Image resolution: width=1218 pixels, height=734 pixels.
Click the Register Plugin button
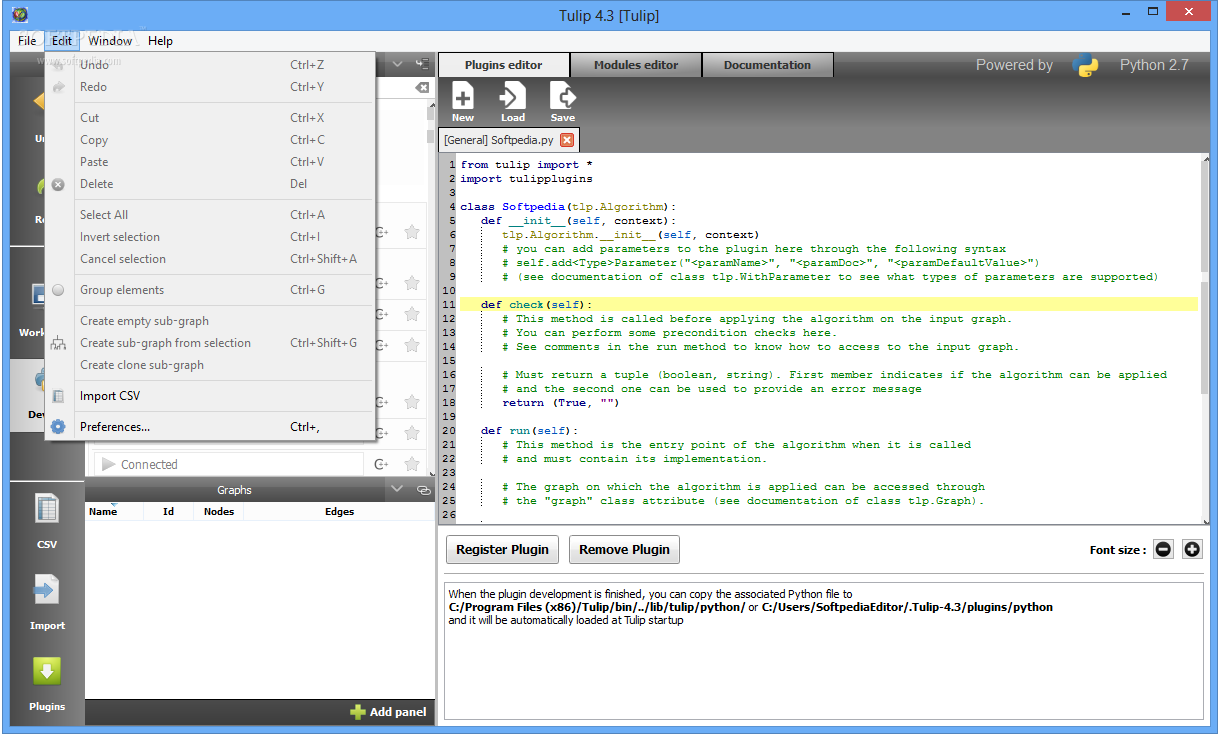click(x=502, y=549)
